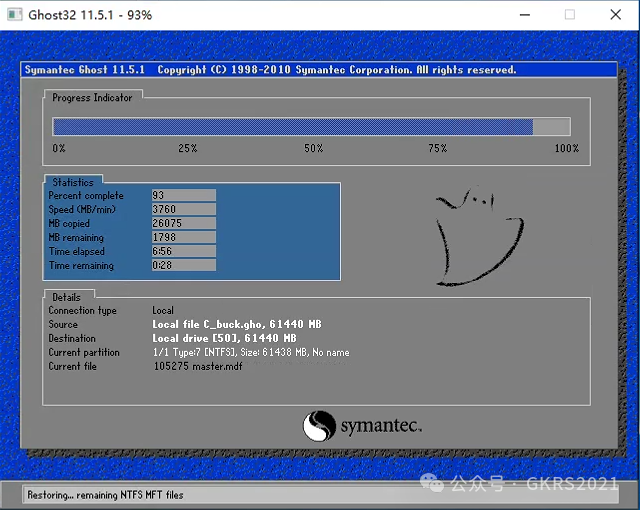This screenshot has width=640, height=510.
Task: Click the 'MB copied' label
Action: (69, 224)
